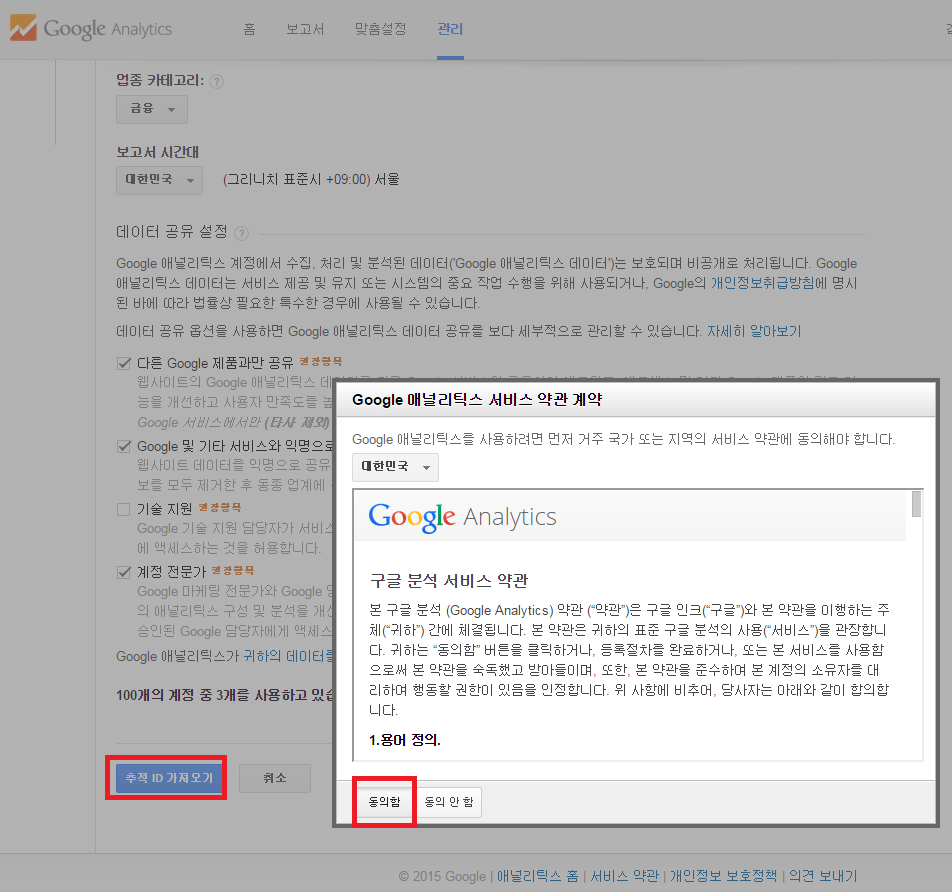Expand the 대한민국 time zone country dropdown
This screenshot has width=952, height=892.
[x=159, y=180]
